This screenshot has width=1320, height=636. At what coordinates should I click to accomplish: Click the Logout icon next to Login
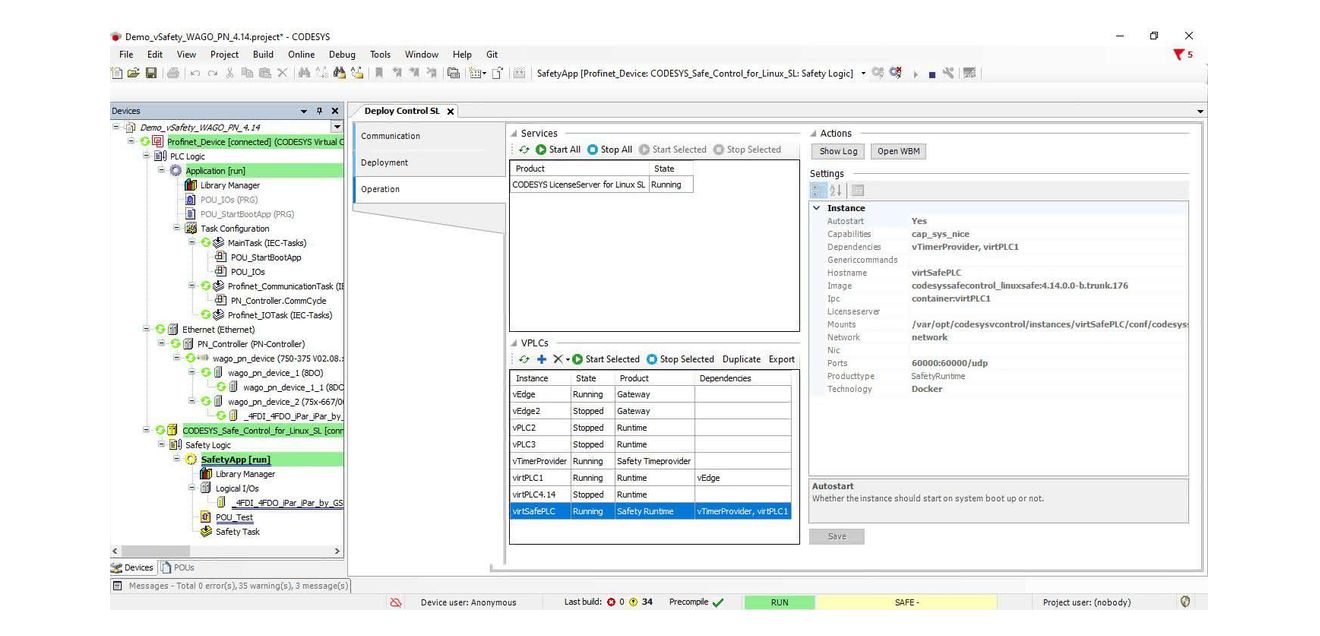[895, 73]
